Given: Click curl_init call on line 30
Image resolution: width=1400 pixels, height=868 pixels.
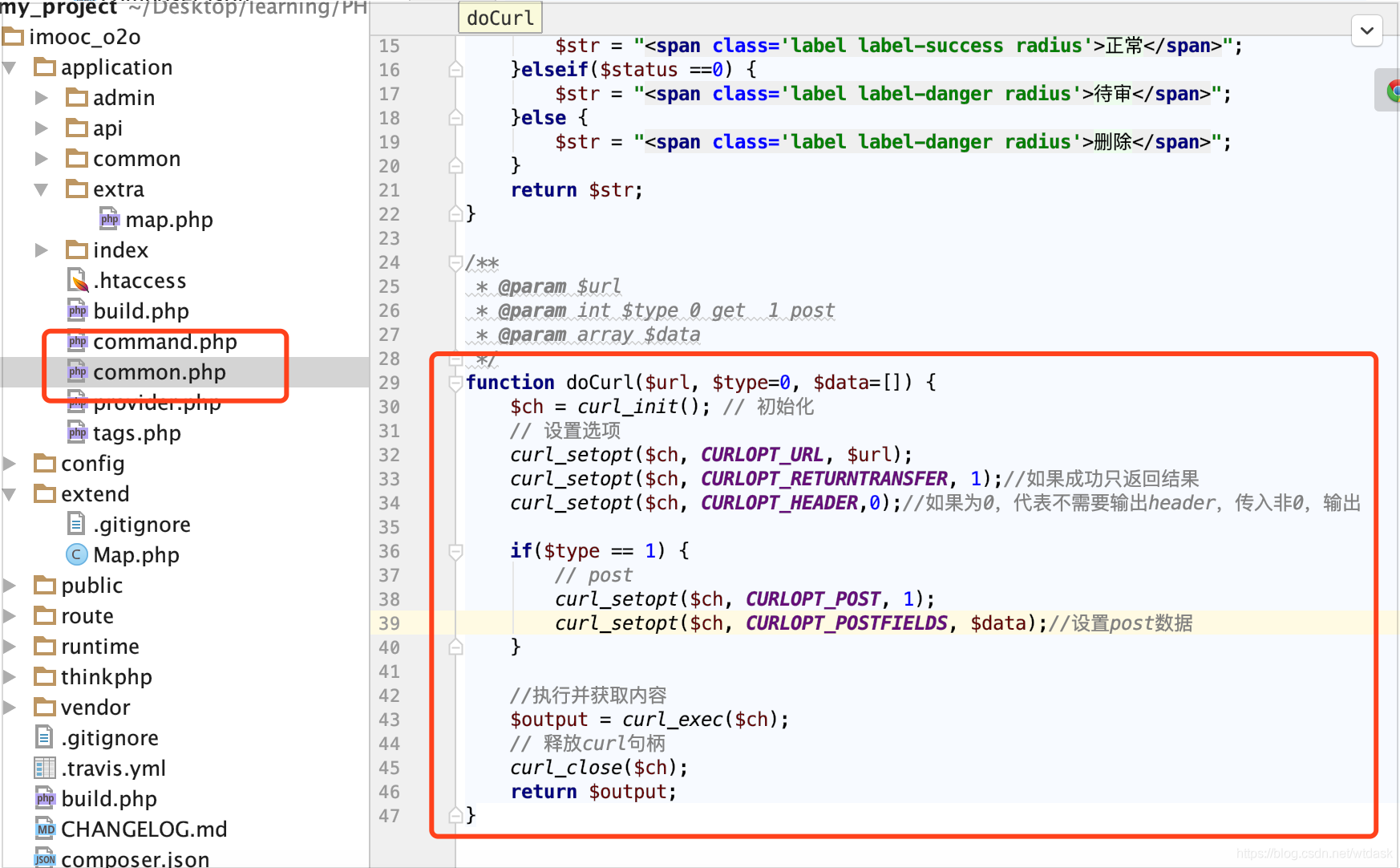Looking at the screenshot, I should 628,407.
